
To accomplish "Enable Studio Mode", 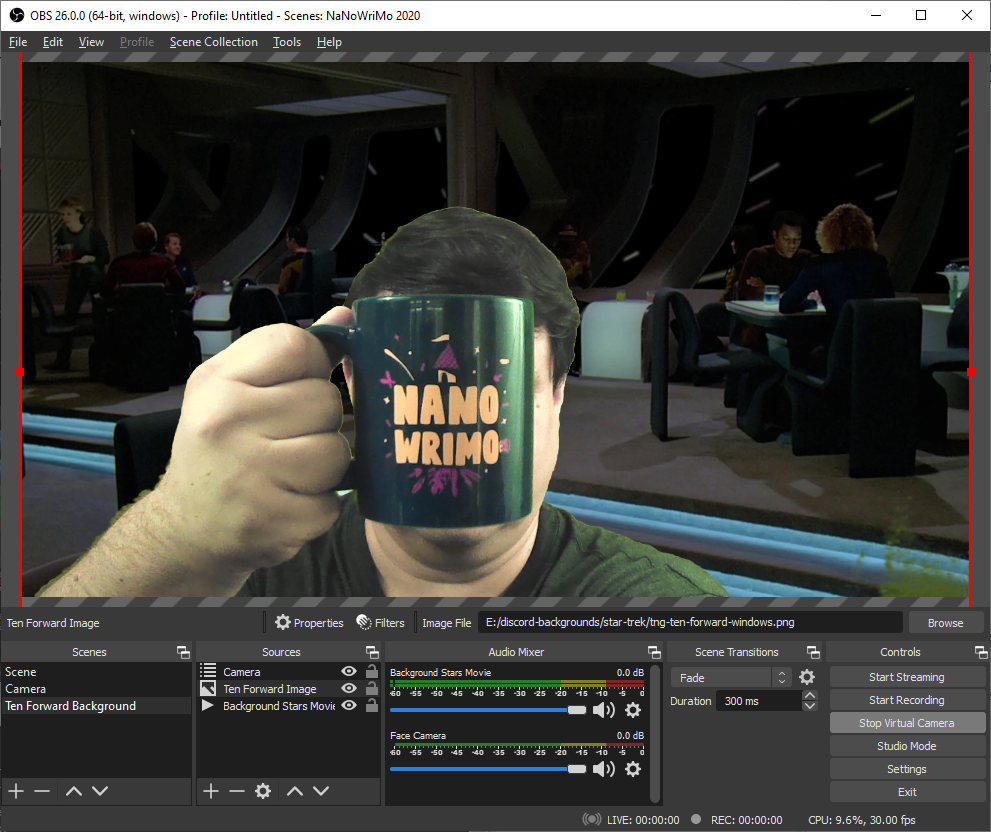I will pos(907,746).
